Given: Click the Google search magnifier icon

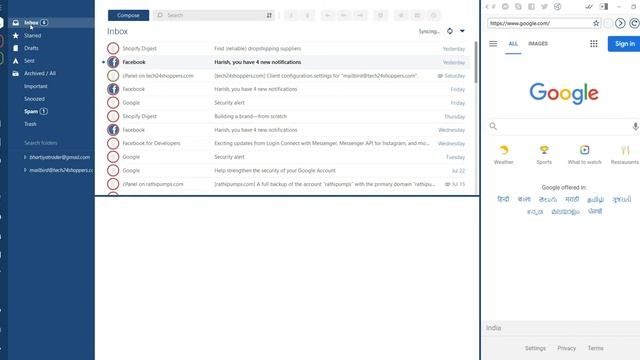Looking at the screenshot, I should tap(493, 127).
